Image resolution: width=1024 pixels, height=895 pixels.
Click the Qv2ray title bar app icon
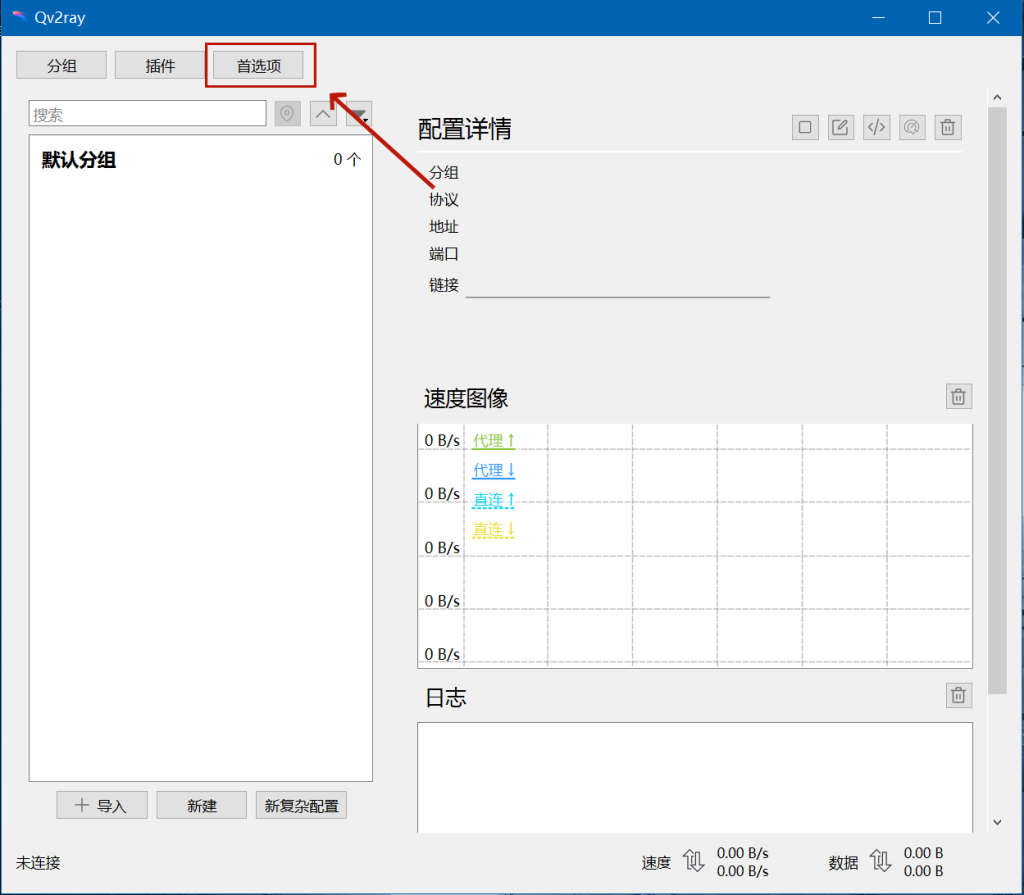click(x=20, y=17)
